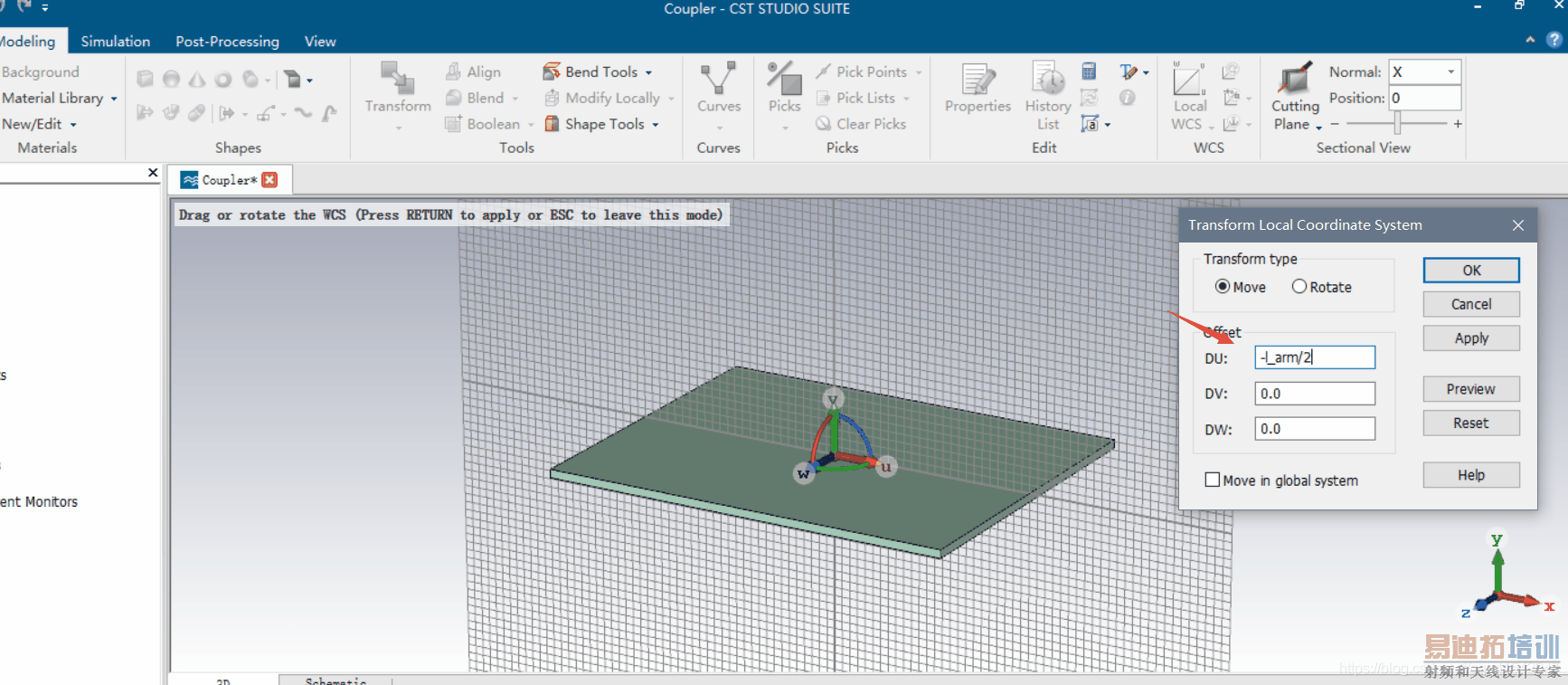
Task: Click the Help button in dialog
Action: pos(1471,475)
